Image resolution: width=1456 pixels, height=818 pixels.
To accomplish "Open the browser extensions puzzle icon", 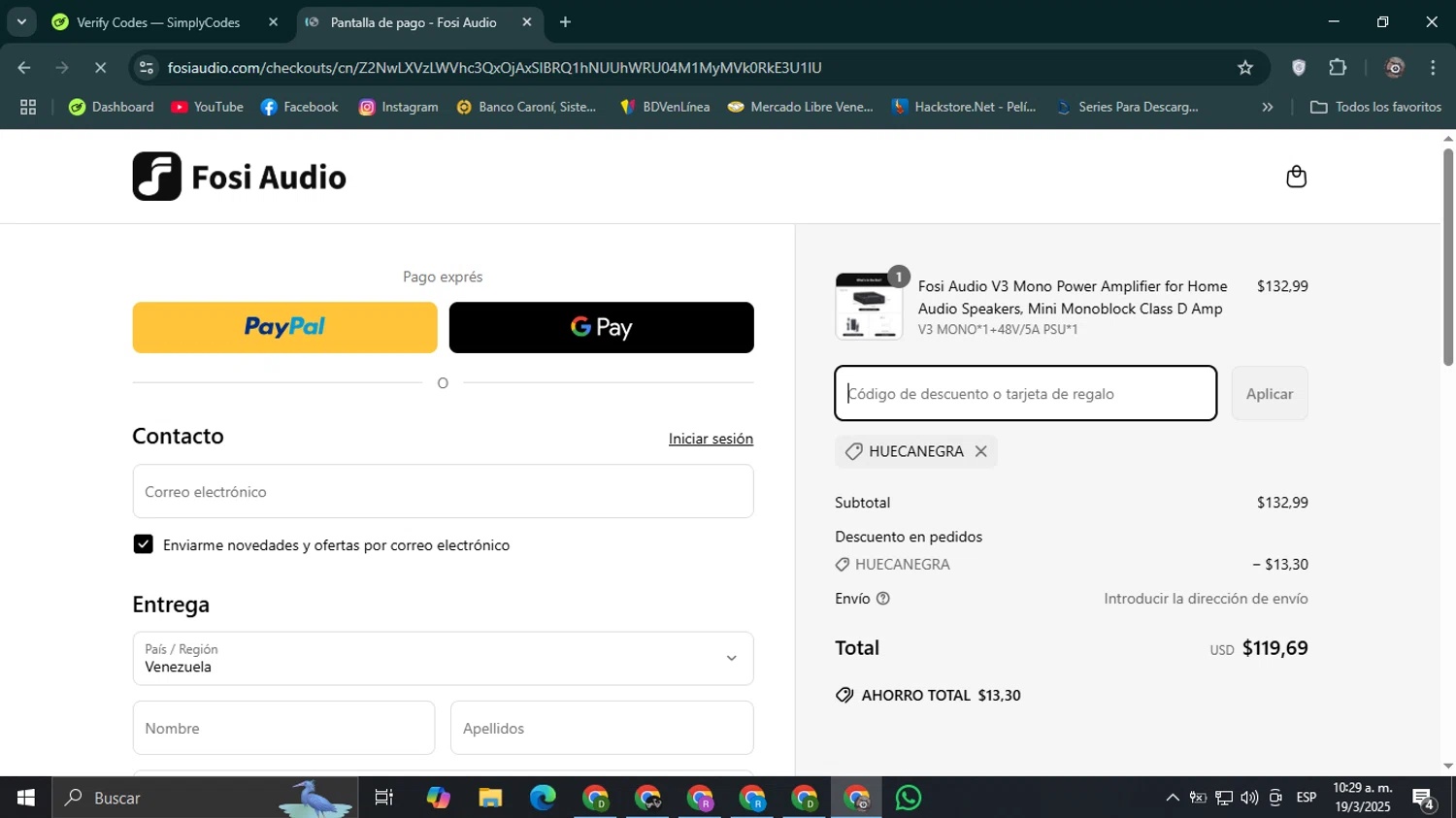I will point(1338,68).
